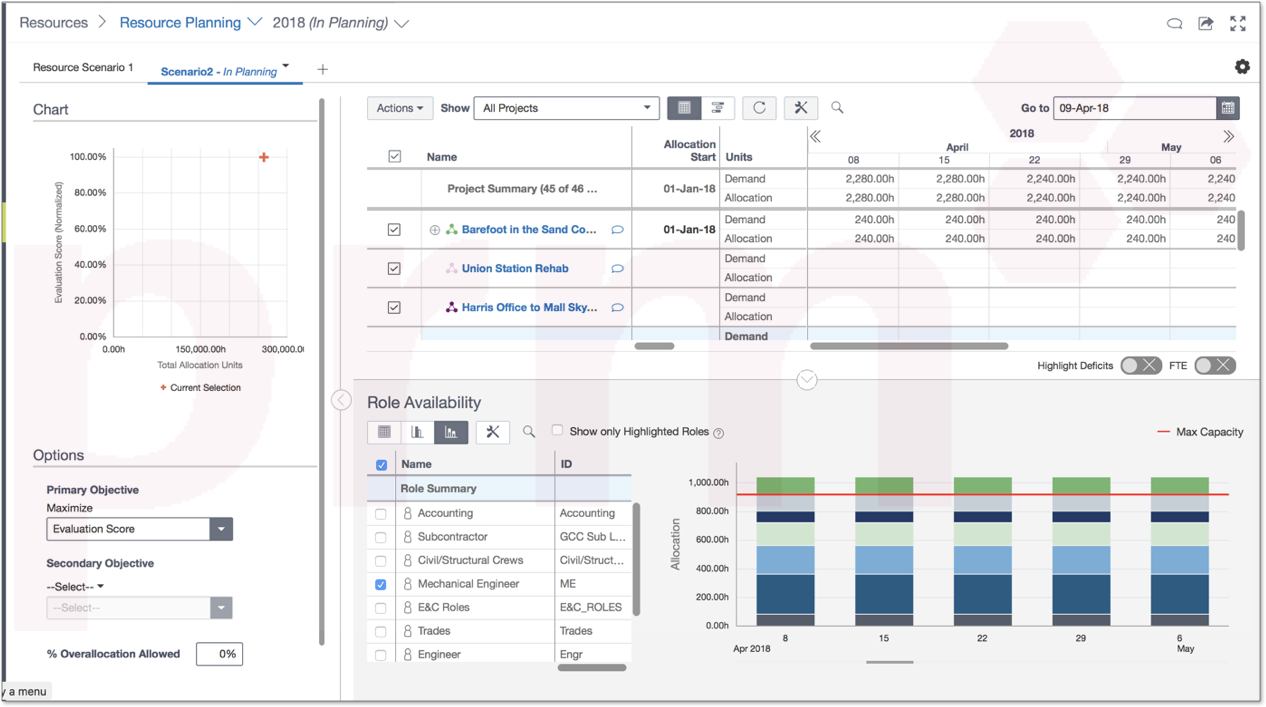The height and width of the screenshot is (707, 1266).
Task: Enter fullscreen using the expand icon
Action: pos(1238,23)
